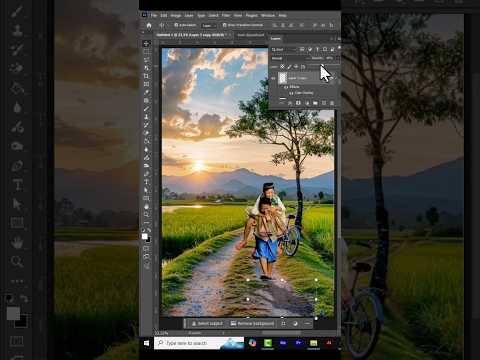Toggle lock image pixels brush icon

(x=289, y=67)
